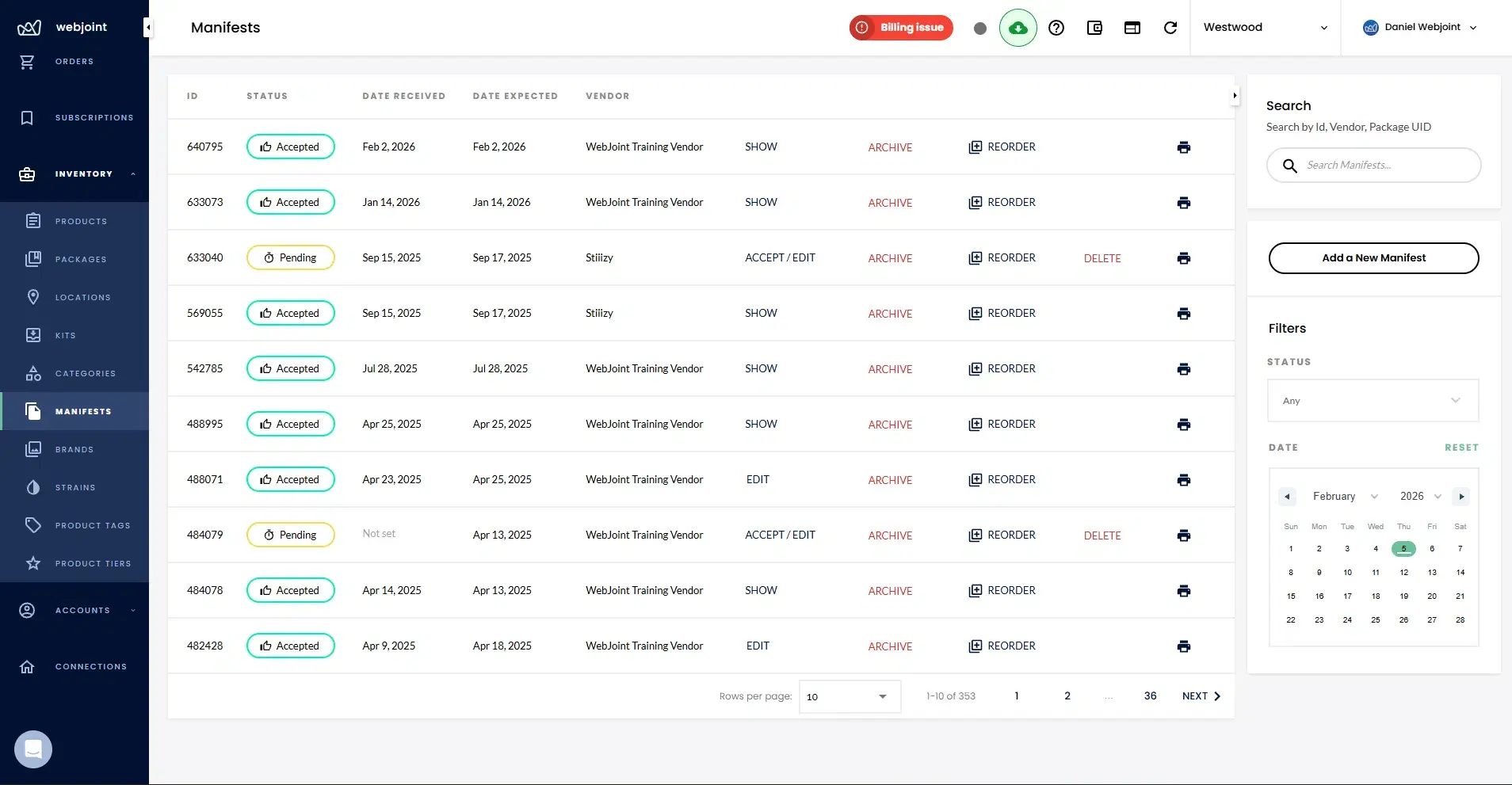This screenshot has width=1512, height=785.
Task: Expand the Status filter dropdown set to Any
Action: coord(1372,401)
